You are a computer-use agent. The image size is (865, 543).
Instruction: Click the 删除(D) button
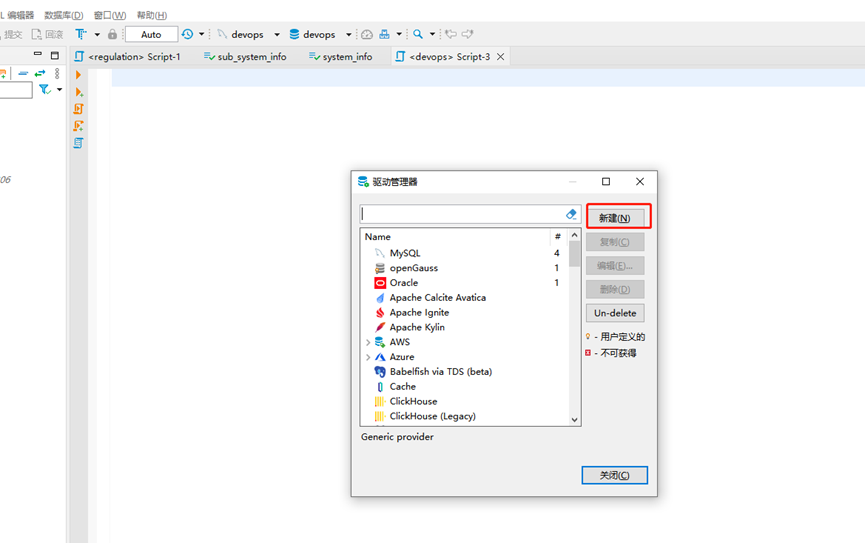(615, 289)
